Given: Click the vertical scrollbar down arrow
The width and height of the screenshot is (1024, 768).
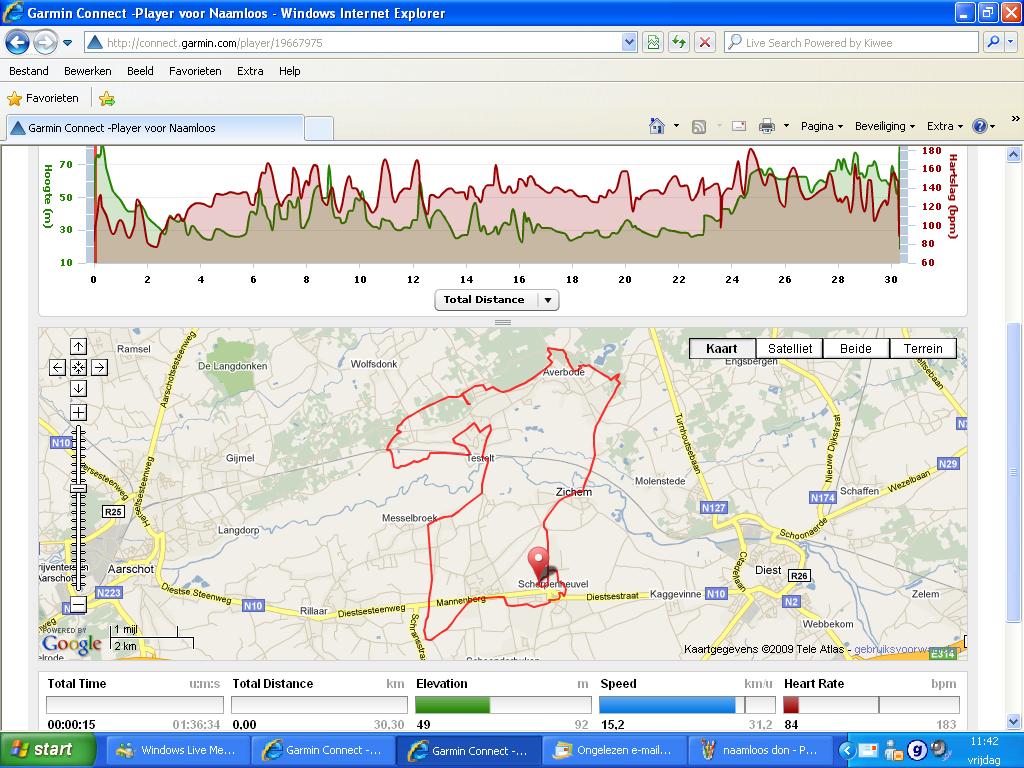Looking at the screenshot, I should tap(1014, 722).
